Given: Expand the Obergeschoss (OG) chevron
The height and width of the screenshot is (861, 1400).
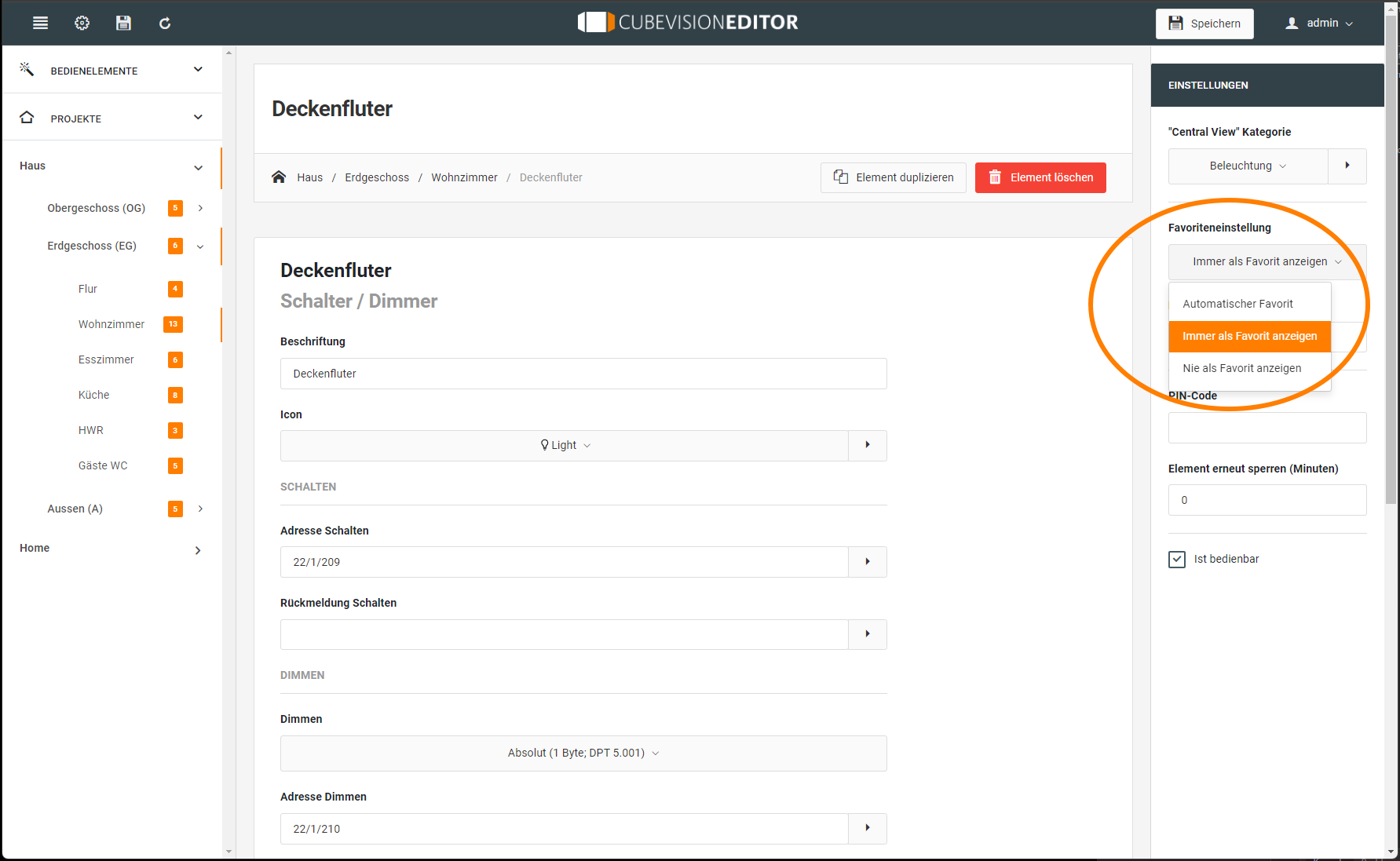Looking at the screenshot, I should 201,208.
